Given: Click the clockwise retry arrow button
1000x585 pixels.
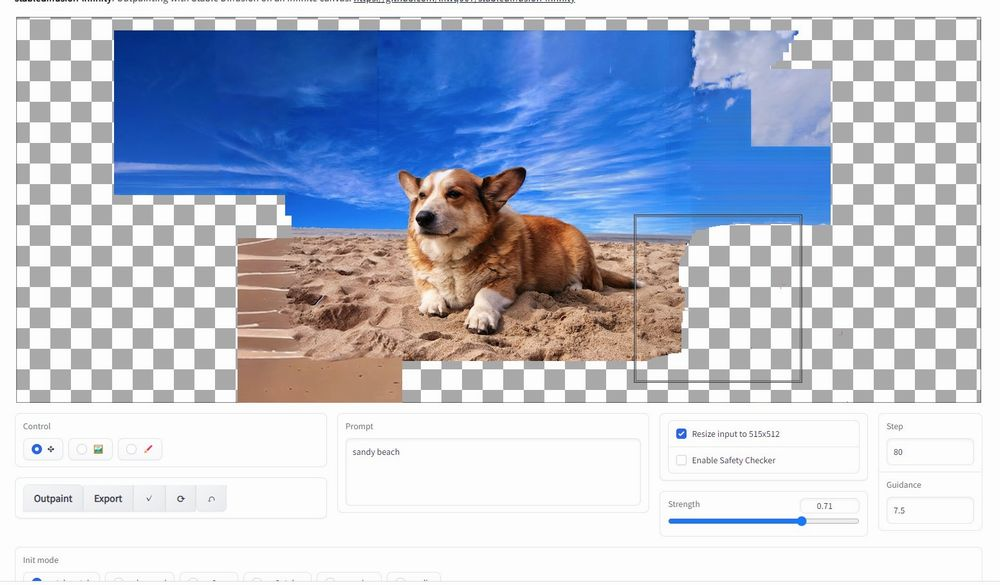Looking at the screenshot, I should click(180, 499).
